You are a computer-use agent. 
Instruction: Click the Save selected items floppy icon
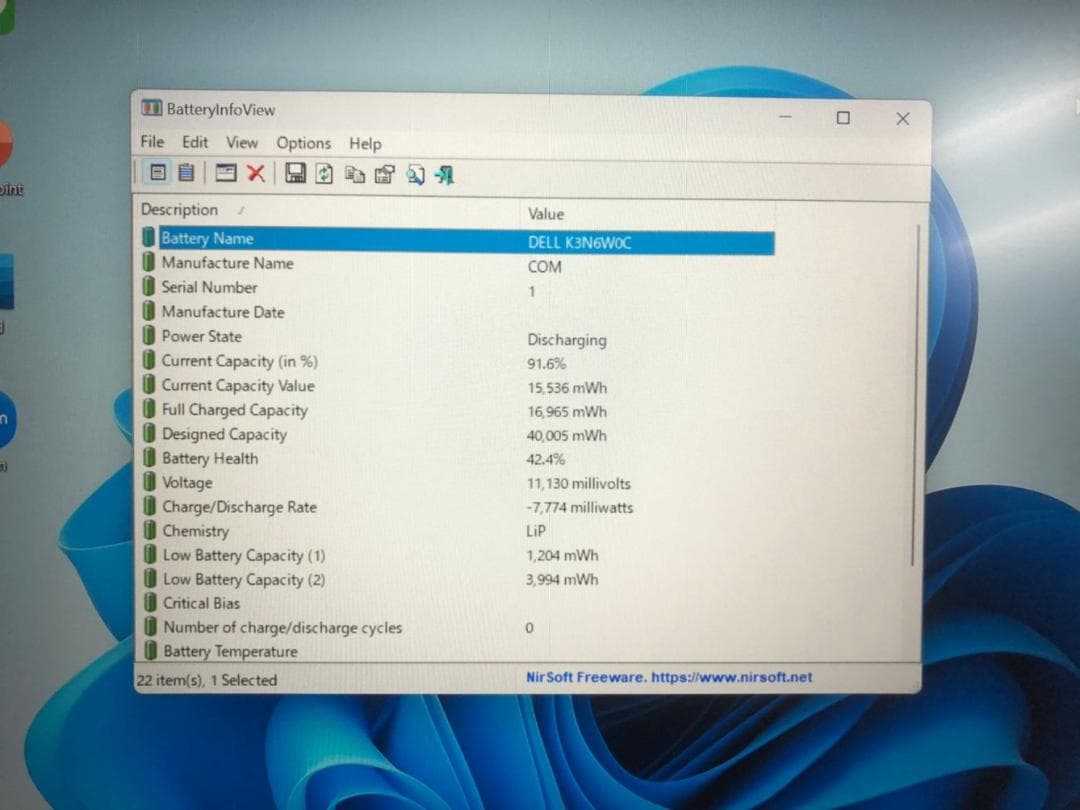tap(294, 174)
